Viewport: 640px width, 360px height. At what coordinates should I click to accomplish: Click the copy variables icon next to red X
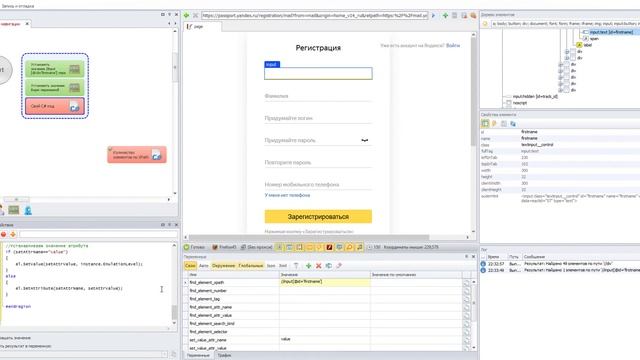click(x=329, y=266)
